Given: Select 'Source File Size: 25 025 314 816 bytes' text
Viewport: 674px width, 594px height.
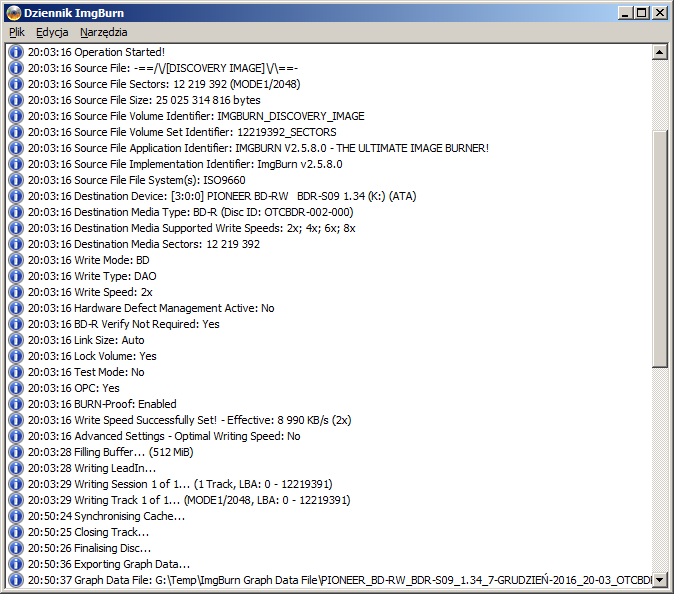Looking at the screenshot, I should [x=167, y=100].
